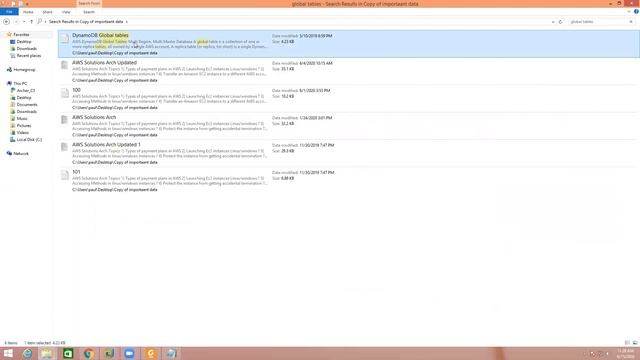Open Videos folder under This PC
The height and width of the screenshot is (360, 640).
click(22, 132)
